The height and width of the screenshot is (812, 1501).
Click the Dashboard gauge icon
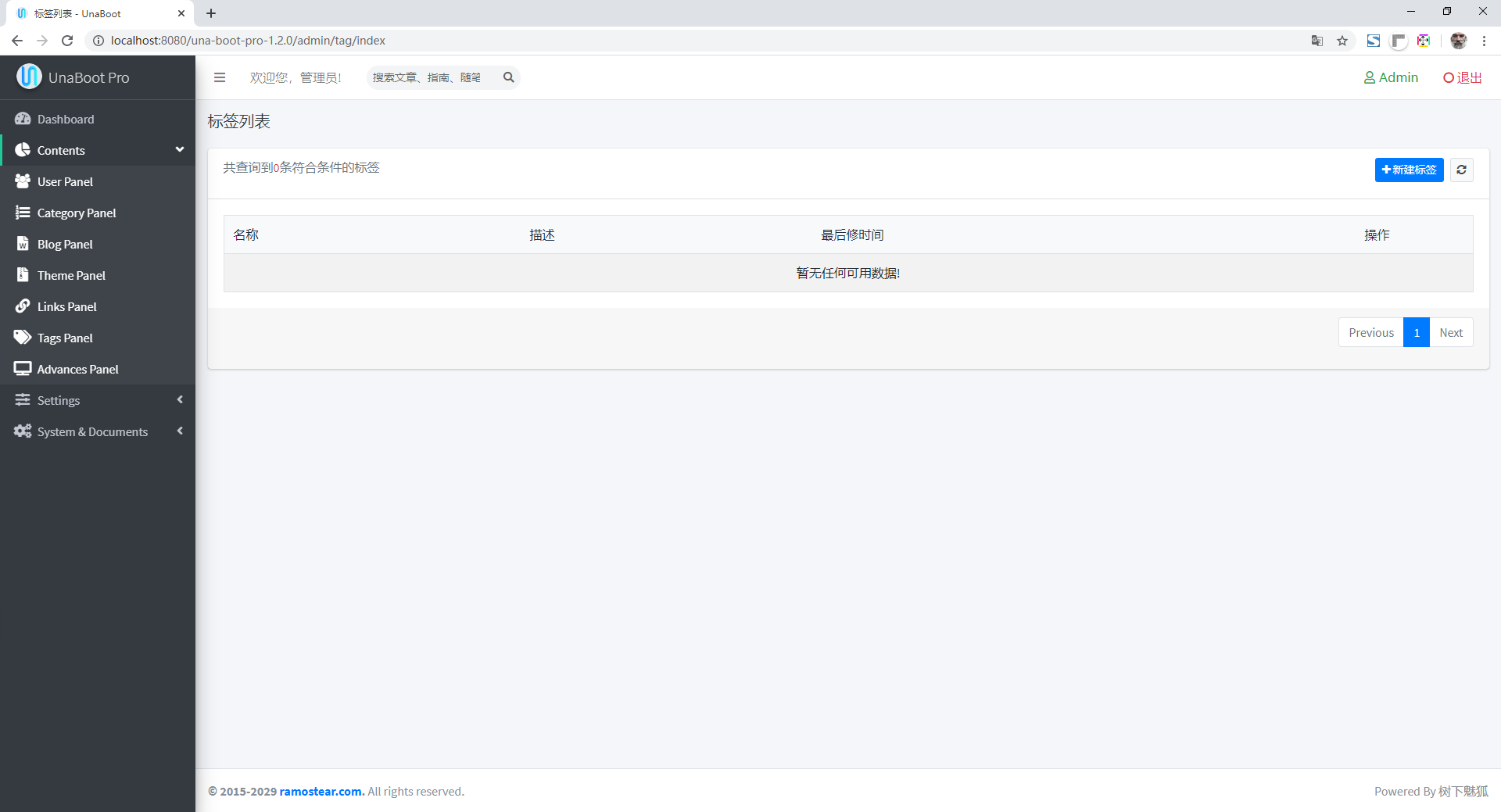(x=23, y=119)
